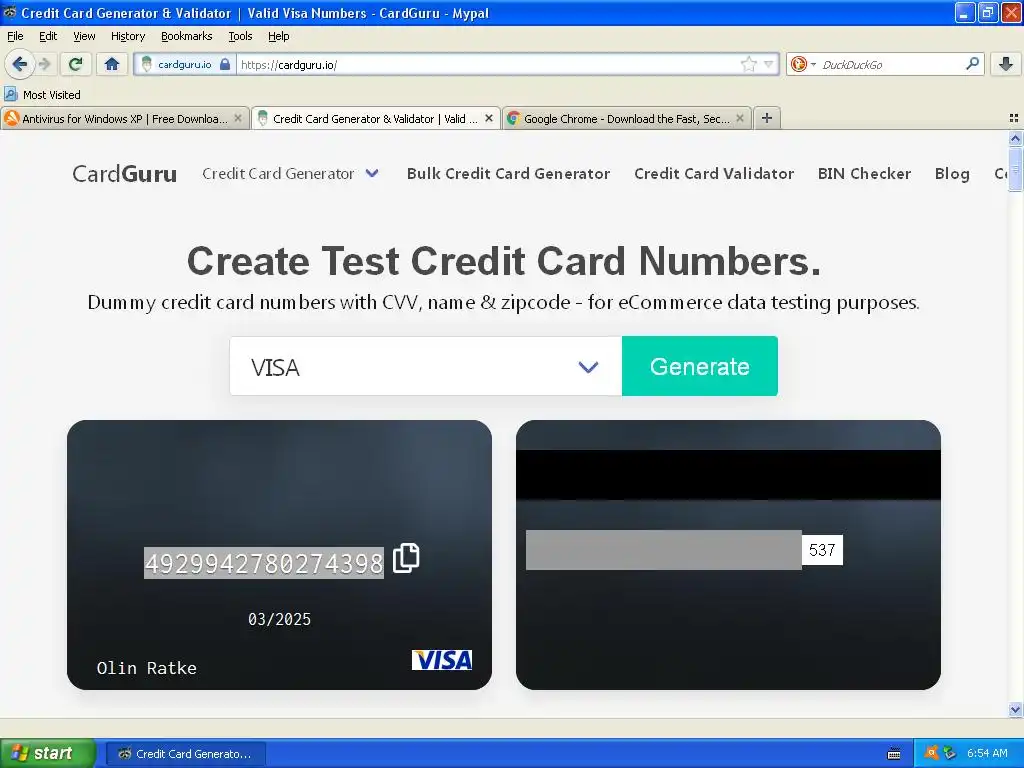Screen dimensions: 1024x768
Task: Open the History menu
Action: [x=128, y=36]
